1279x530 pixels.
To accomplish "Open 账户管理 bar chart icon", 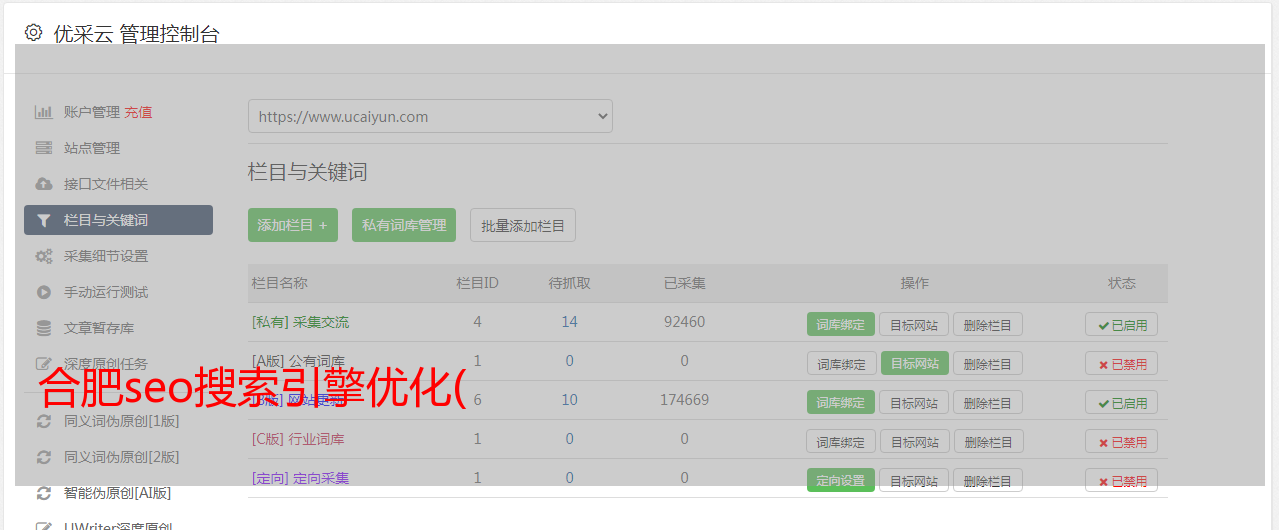I will (x=43, y=112).
